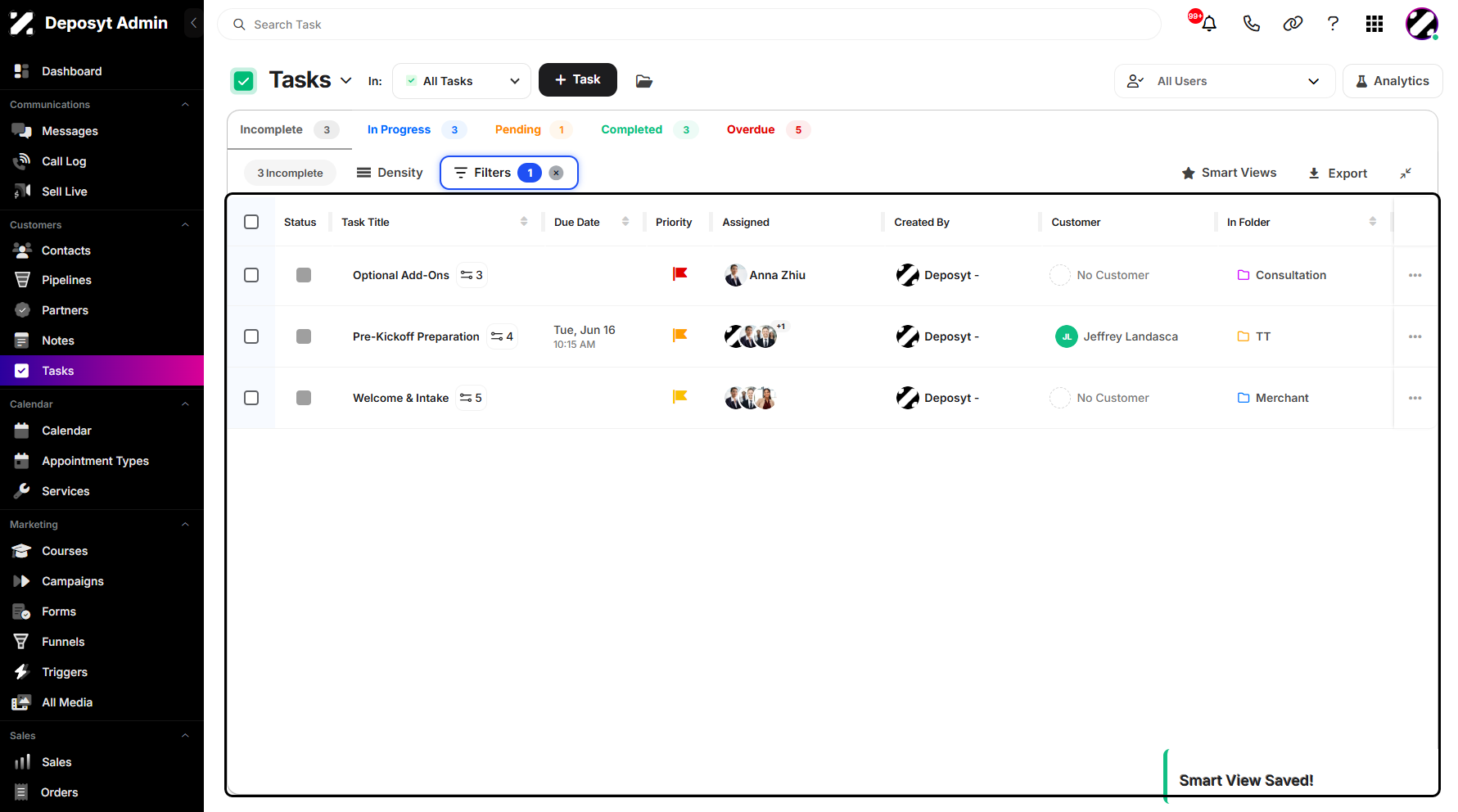Check the Pre-Kickoff Preparation row checkbox
This screenshot has width=1458, height=812.
[251, 336]
